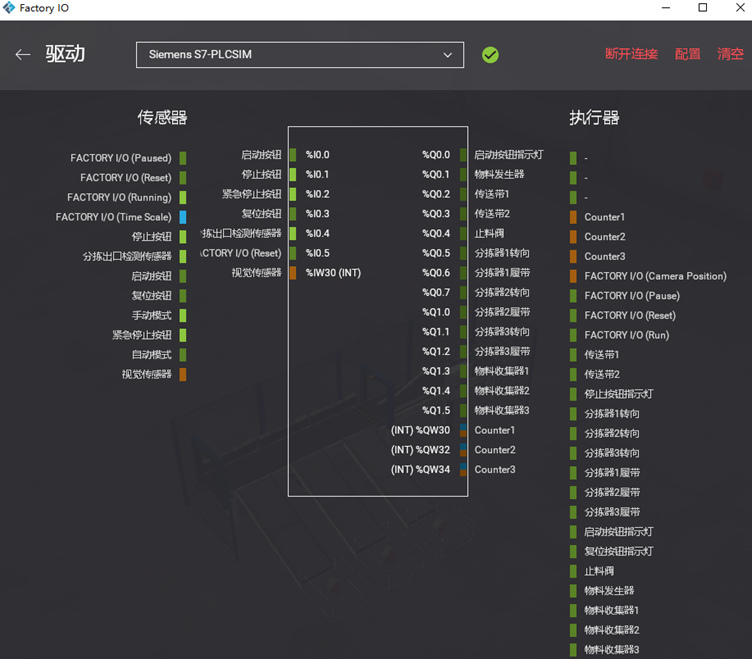This screenshot has height=659, width=752.
Task: Click 止料阀 mapped to %Q0.4
Action: click(x=489, y=233)
